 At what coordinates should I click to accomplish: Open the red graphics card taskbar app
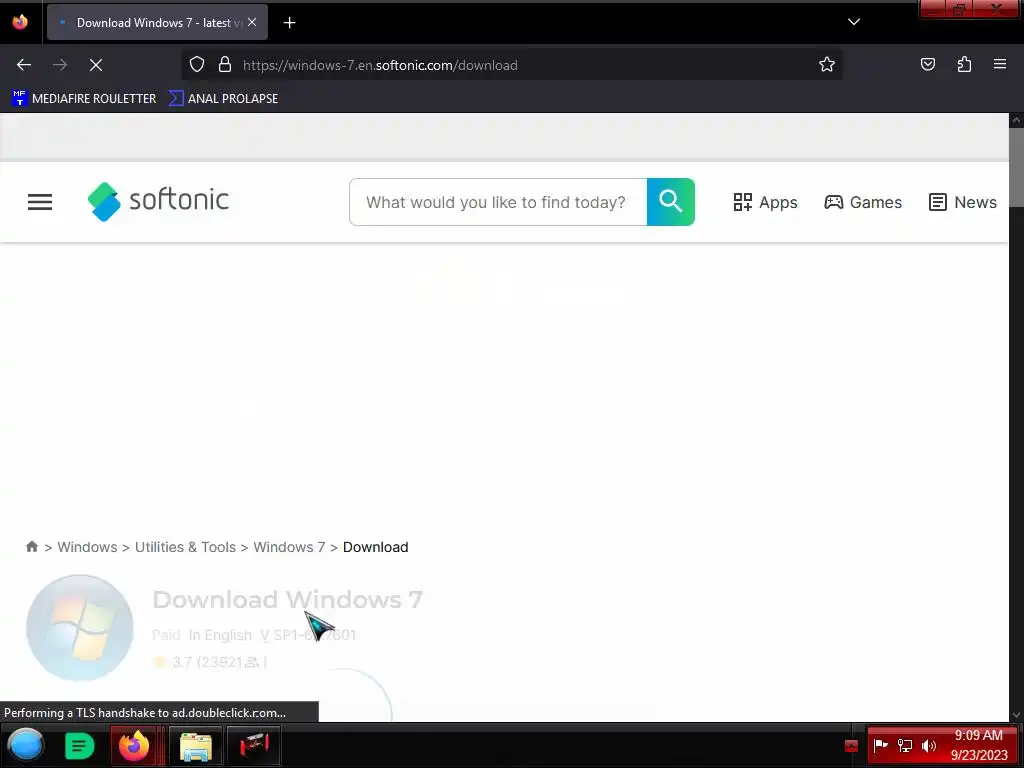pos(253,746)
